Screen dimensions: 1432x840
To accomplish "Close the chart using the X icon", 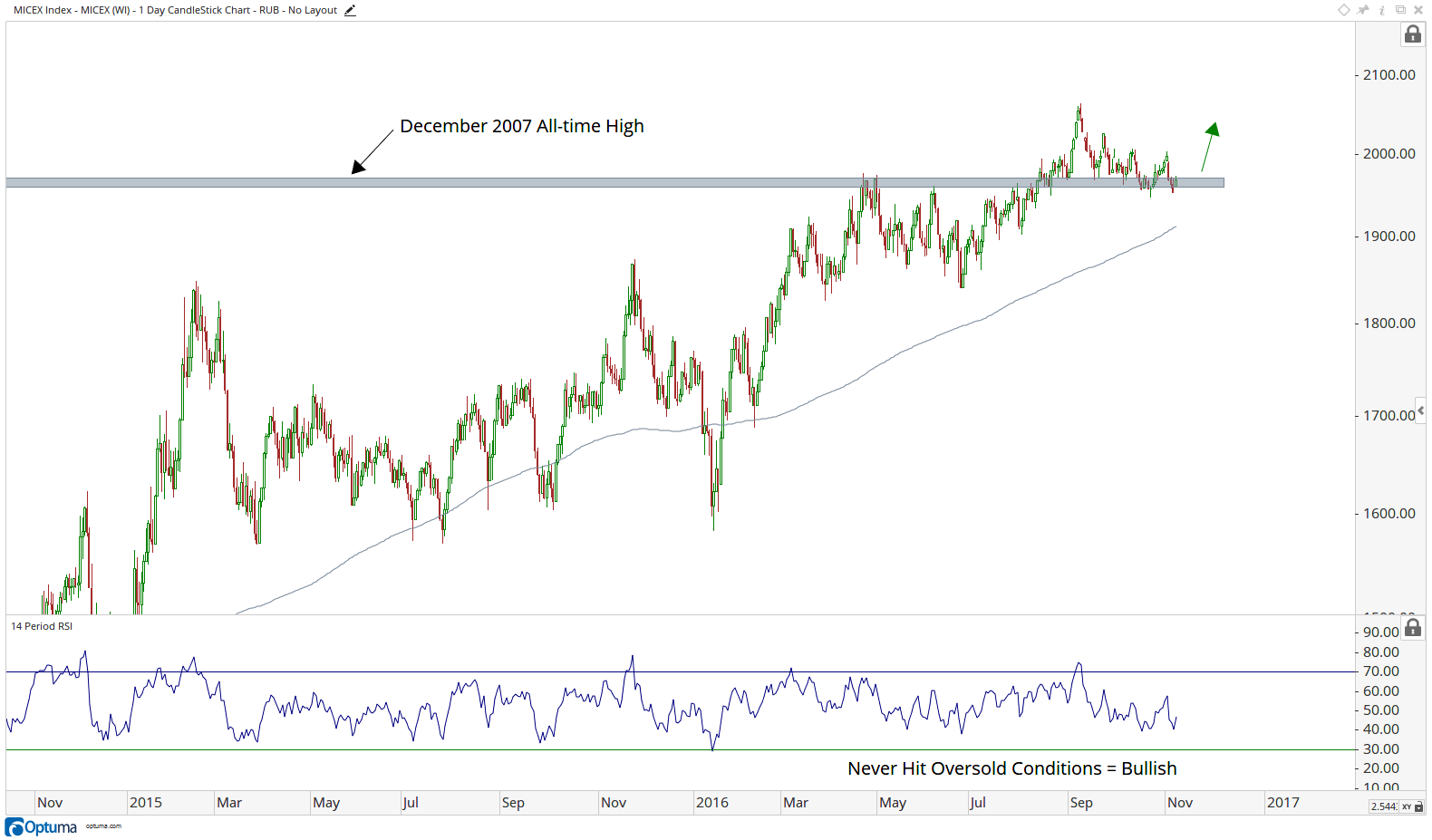I will tap(1418, 10).
